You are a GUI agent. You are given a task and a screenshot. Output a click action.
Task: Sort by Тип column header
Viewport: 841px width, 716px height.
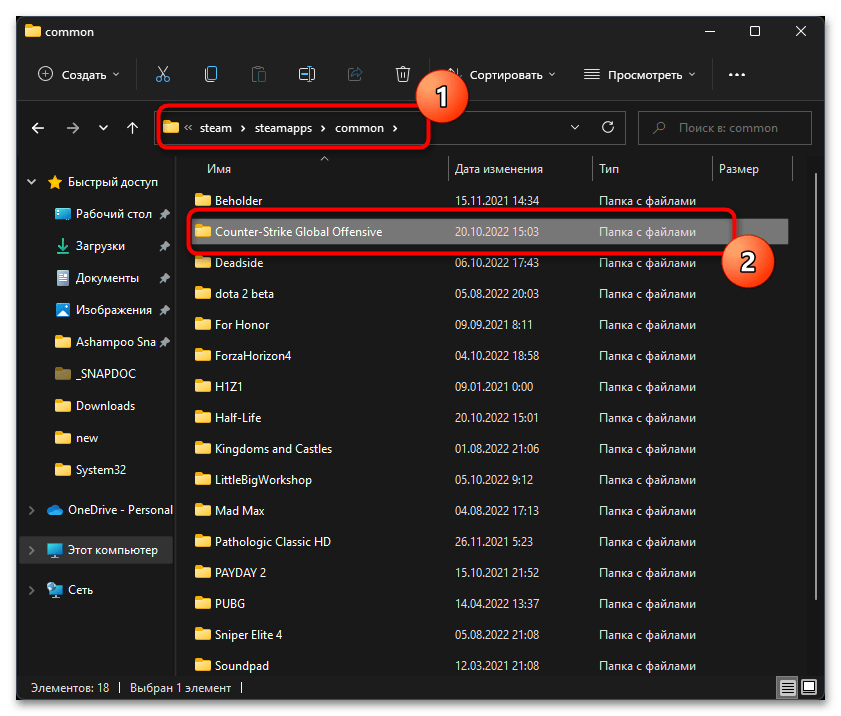[x=609, y=169]
